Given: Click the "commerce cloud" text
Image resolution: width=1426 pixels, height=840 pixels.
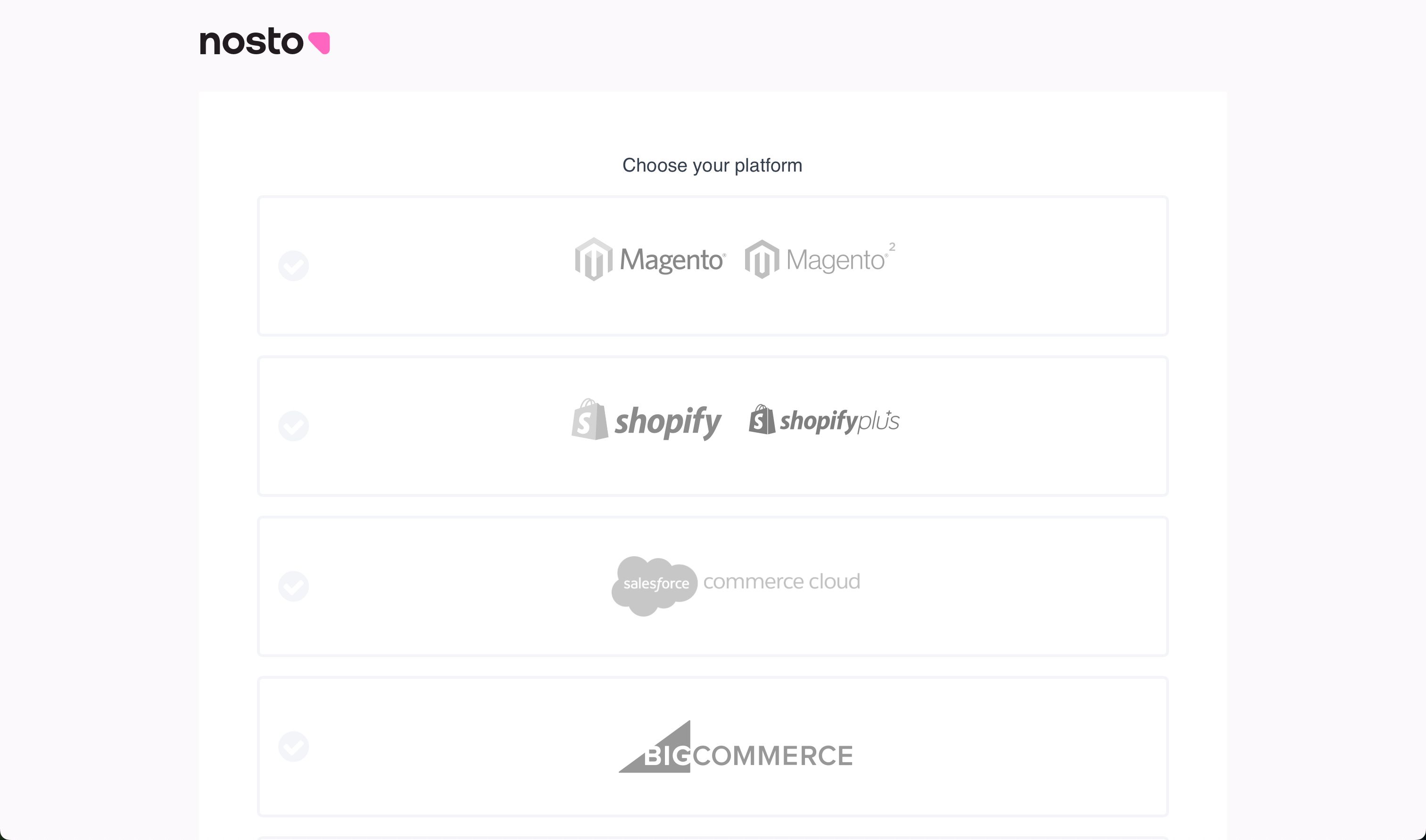Looking at the screenshot, I should click(x=782, y=581).
